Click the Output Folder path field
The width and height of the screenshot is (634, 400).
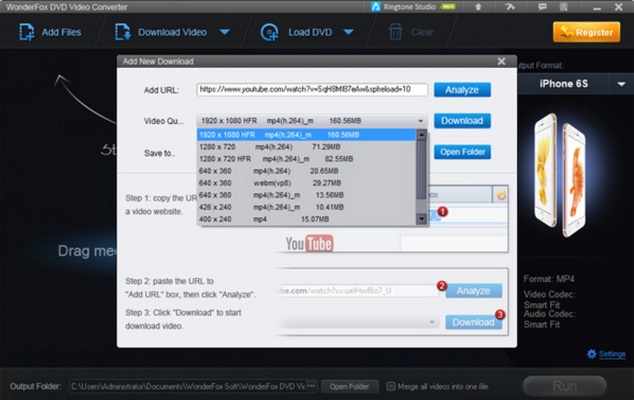pos(188,386)
